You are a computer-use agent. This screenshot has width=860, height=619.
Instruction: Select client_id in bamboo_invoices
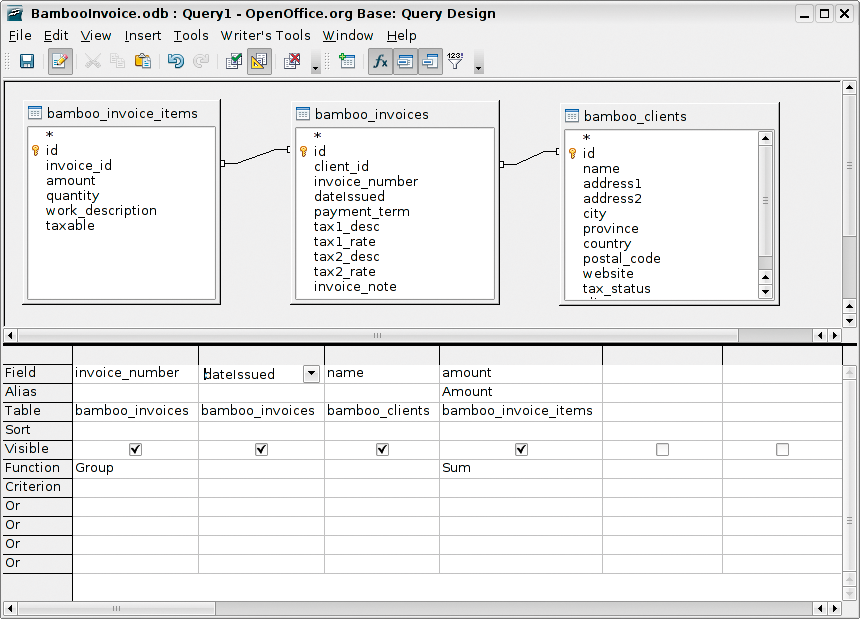[x=341, y=167]
